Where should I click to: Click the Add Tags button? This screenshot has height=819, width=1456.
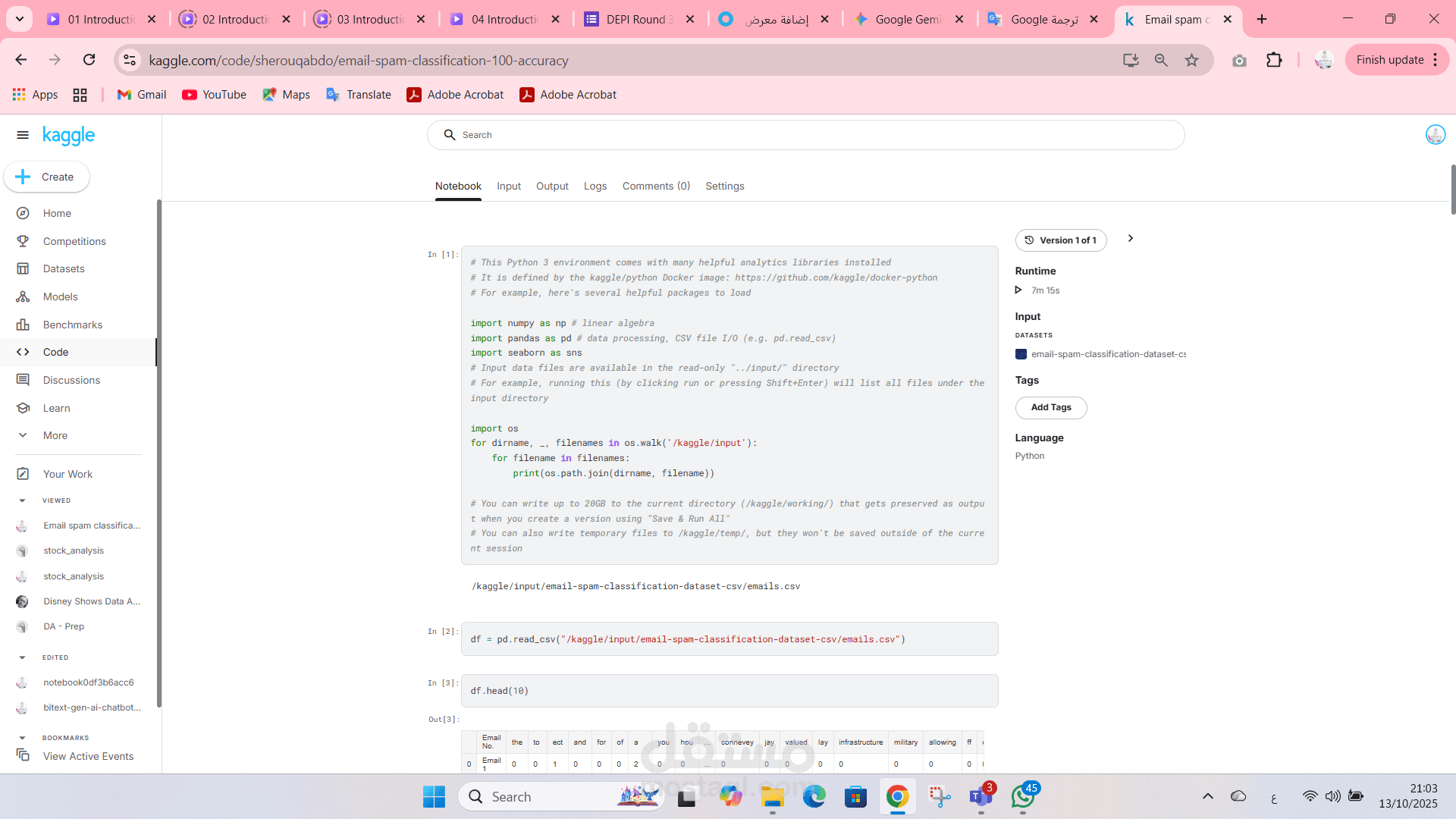(x=1050, y=407)
